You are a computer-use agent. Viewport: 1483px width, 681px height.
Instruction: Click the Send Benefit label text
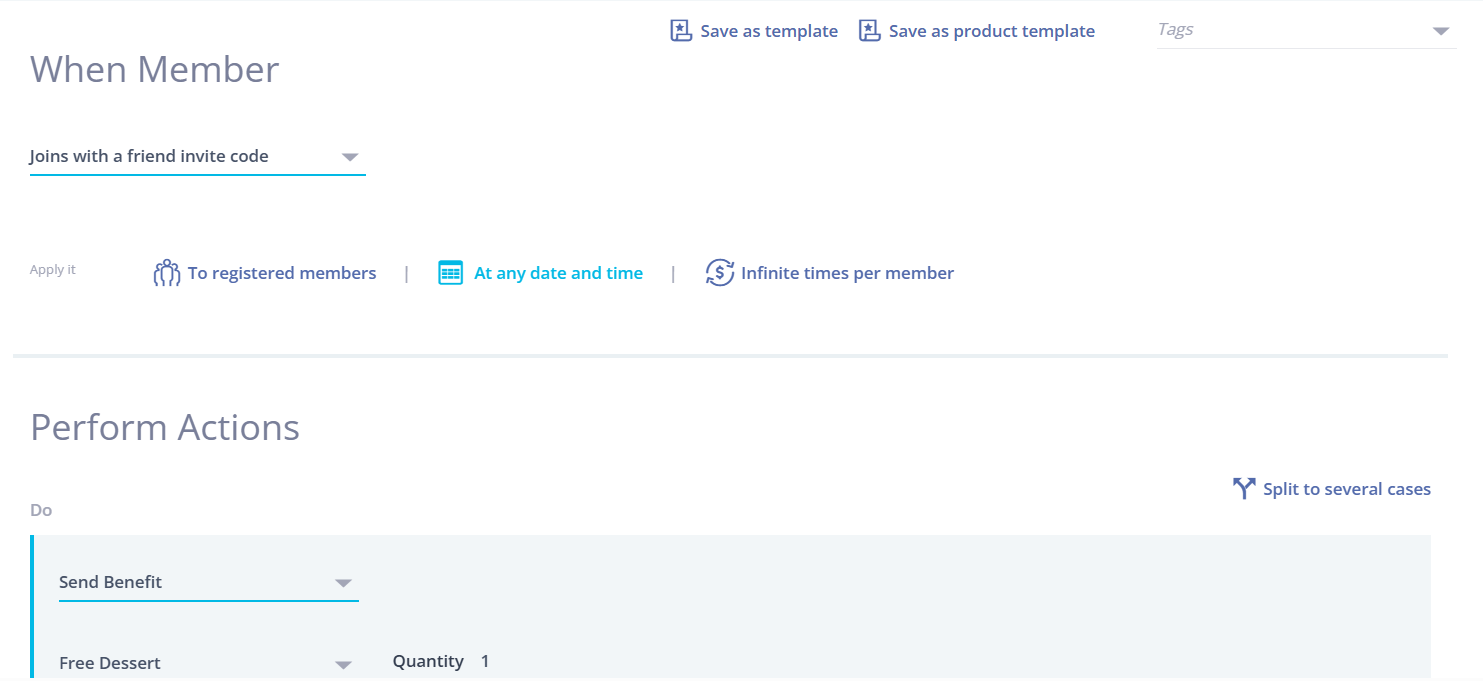coord(110,582)
